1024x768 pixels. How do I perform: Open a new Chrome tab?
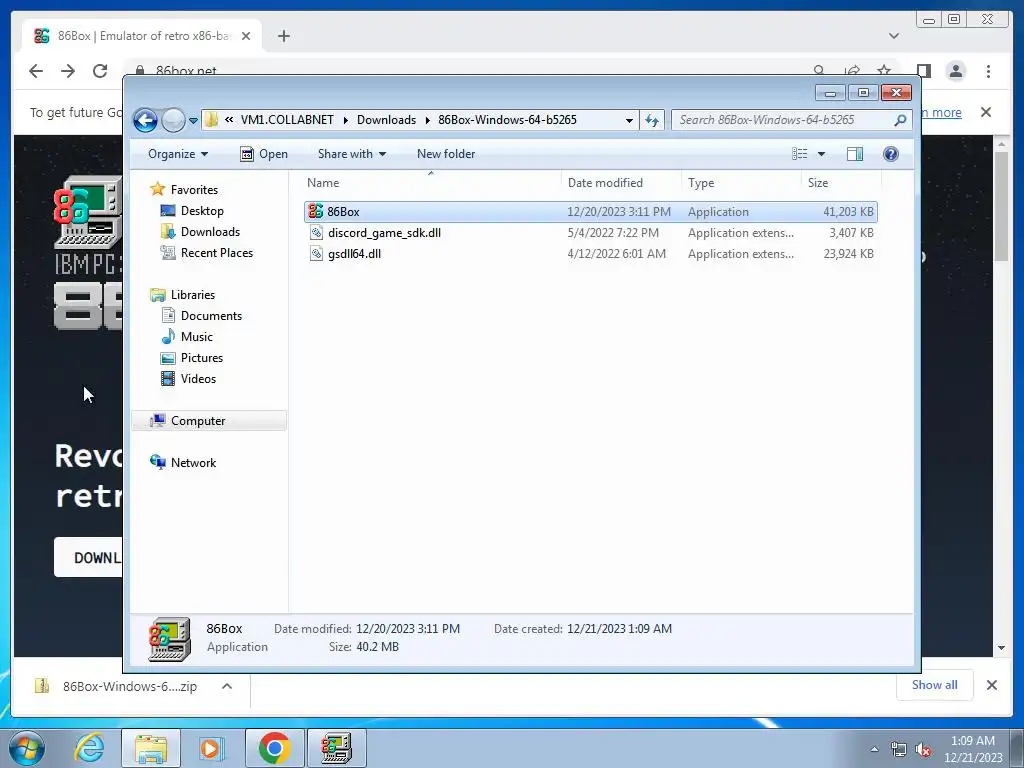tap(283, 36)
